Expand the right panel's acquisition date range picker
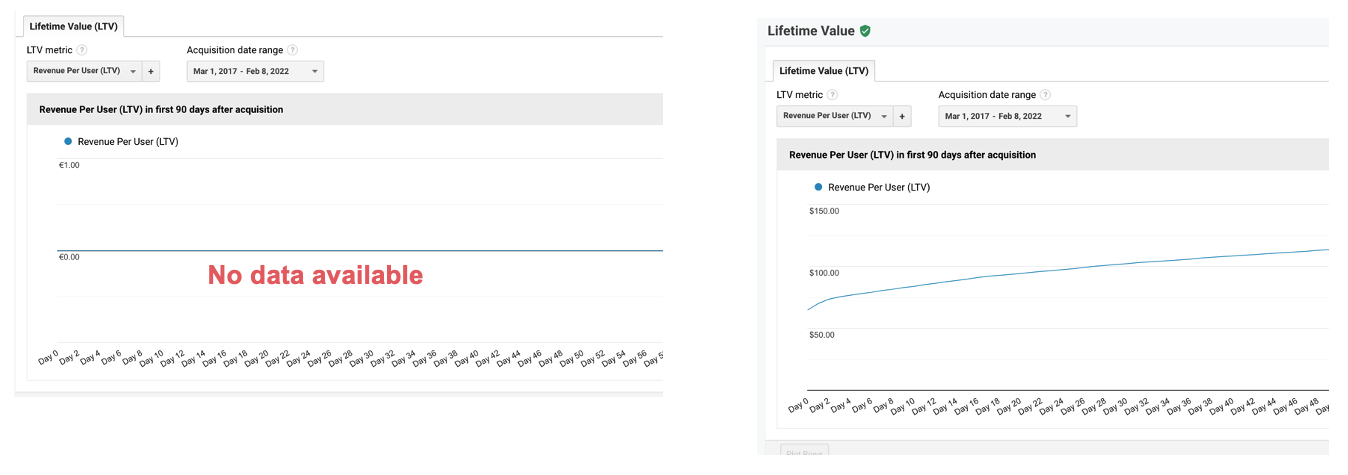Screen dimensions: 1348x475 pos(1007,116)
